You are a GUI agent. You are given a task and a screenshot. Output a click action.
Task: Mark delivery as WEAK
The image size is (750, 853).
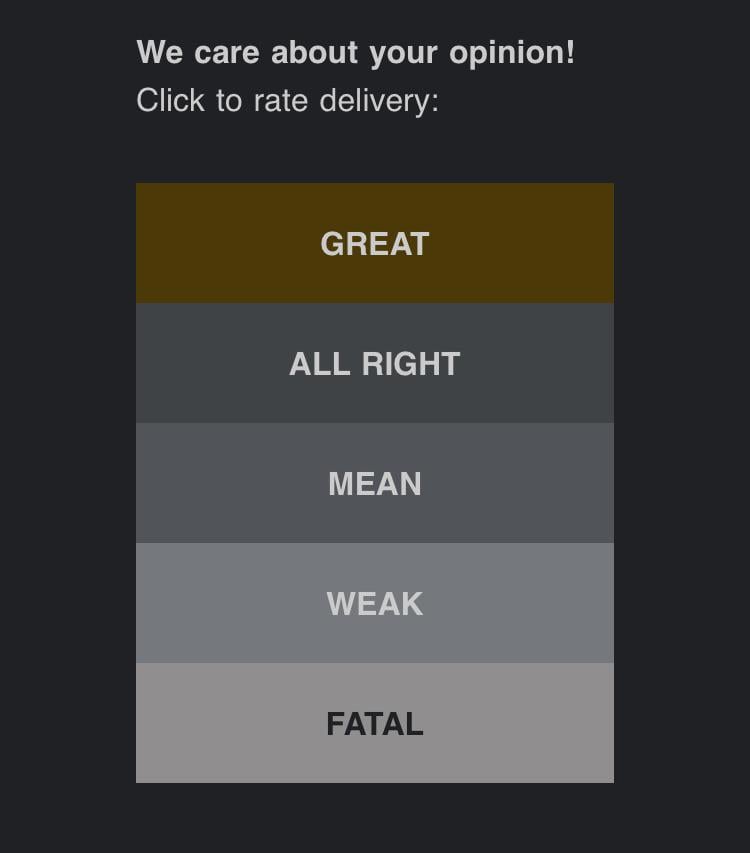(375, 603)
